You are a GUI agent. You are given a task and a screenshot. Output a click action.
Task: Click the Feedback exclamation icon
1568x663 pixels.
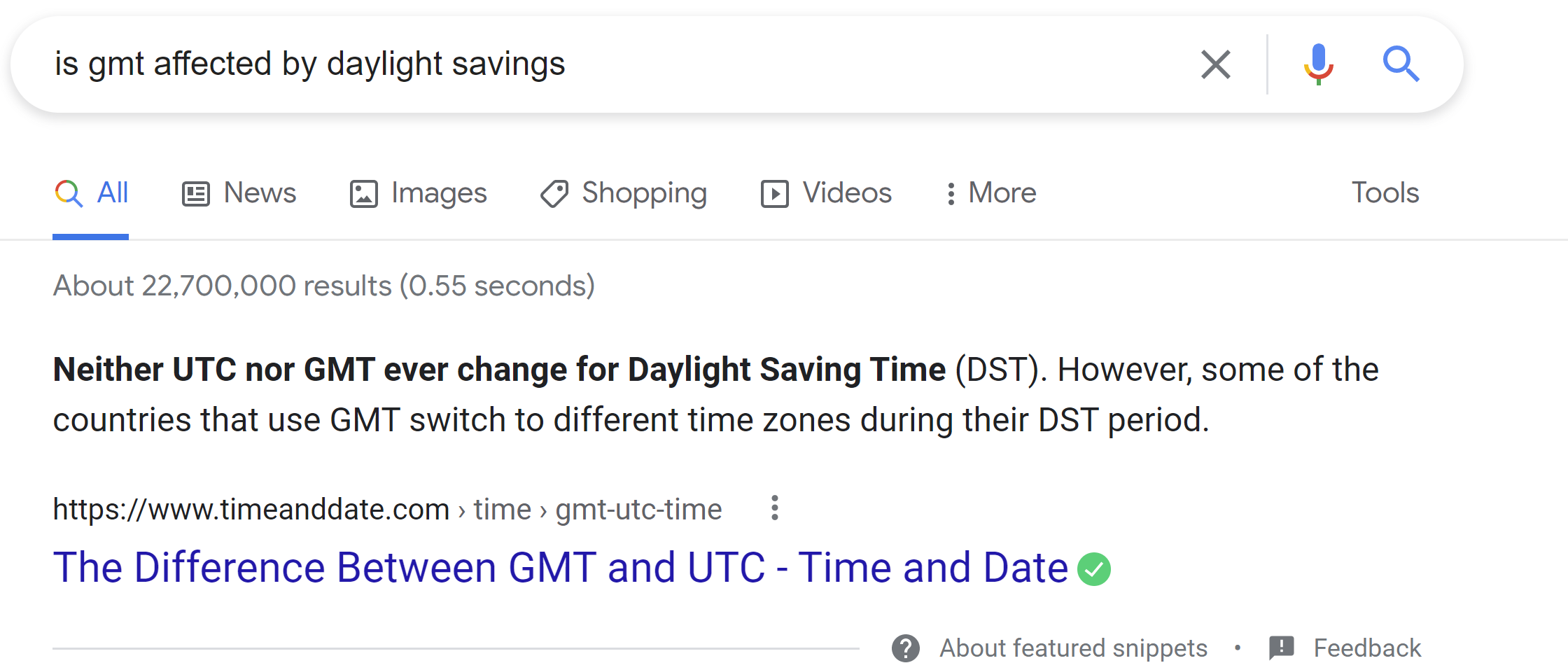pyautogui.click(x=1282, y=648)
